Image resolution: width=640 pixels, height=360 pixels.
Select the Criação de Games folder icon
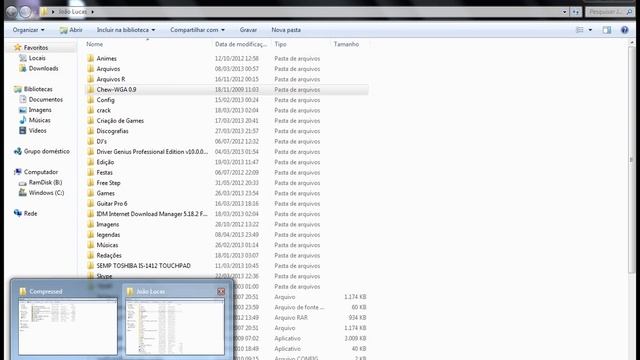pyautogui.click(x=91, y=120)
